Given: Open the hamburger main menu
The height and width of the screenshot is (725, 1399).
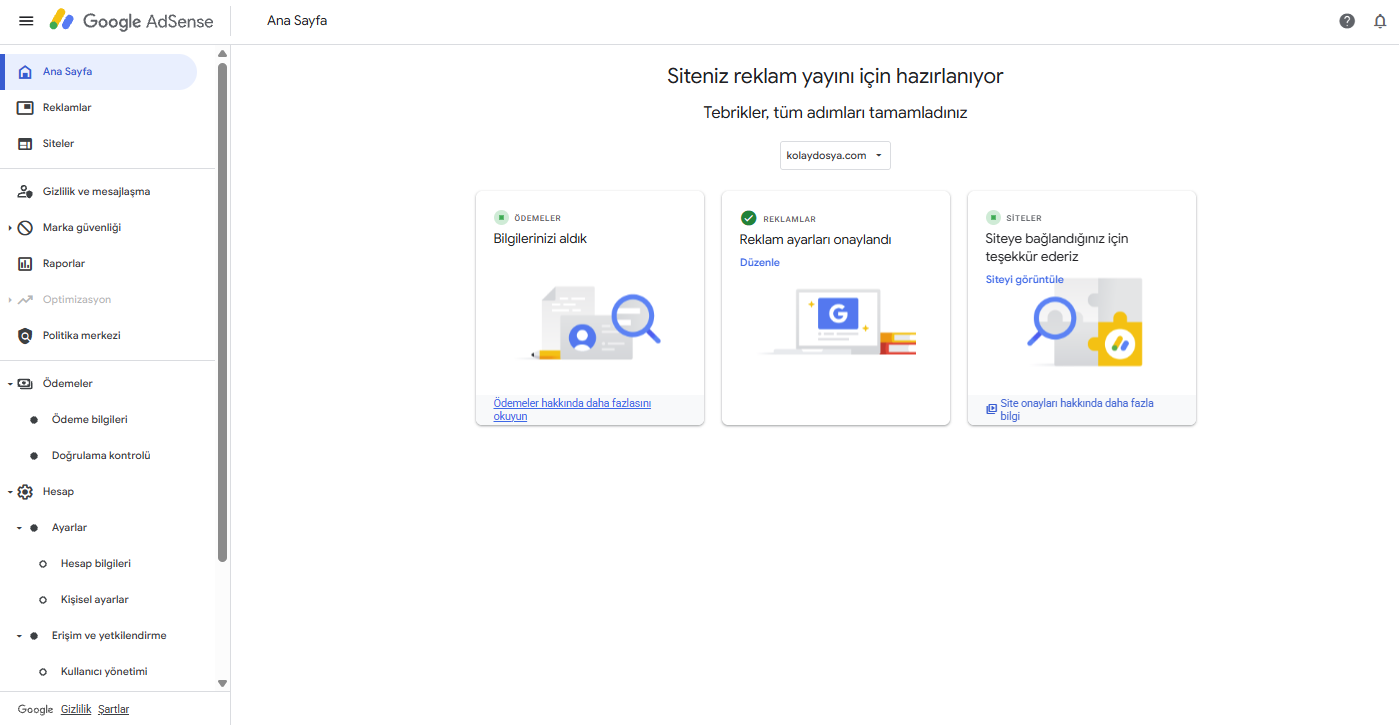Looking at the screenshot, I should click(x=26, y=21).
